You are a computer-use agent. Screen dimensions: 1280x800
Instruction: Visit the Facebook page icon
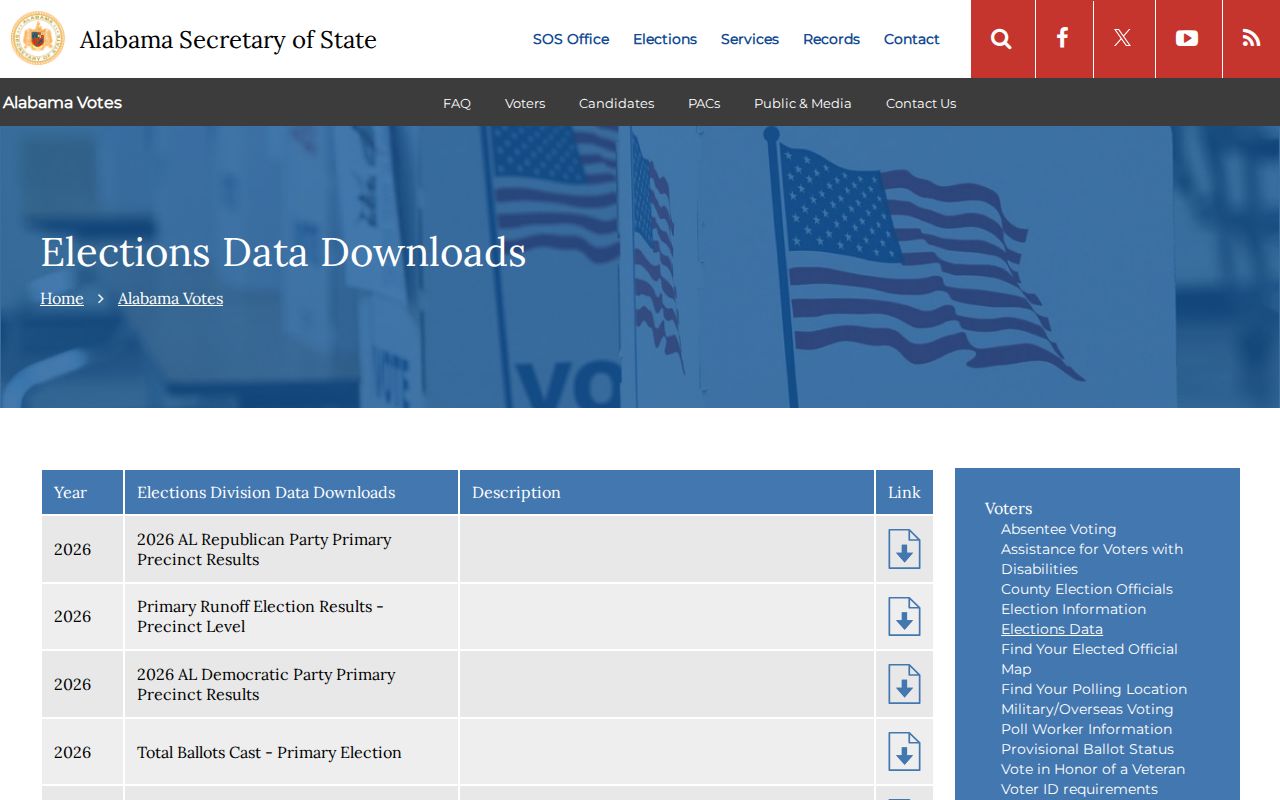[x=1063, y=39]
